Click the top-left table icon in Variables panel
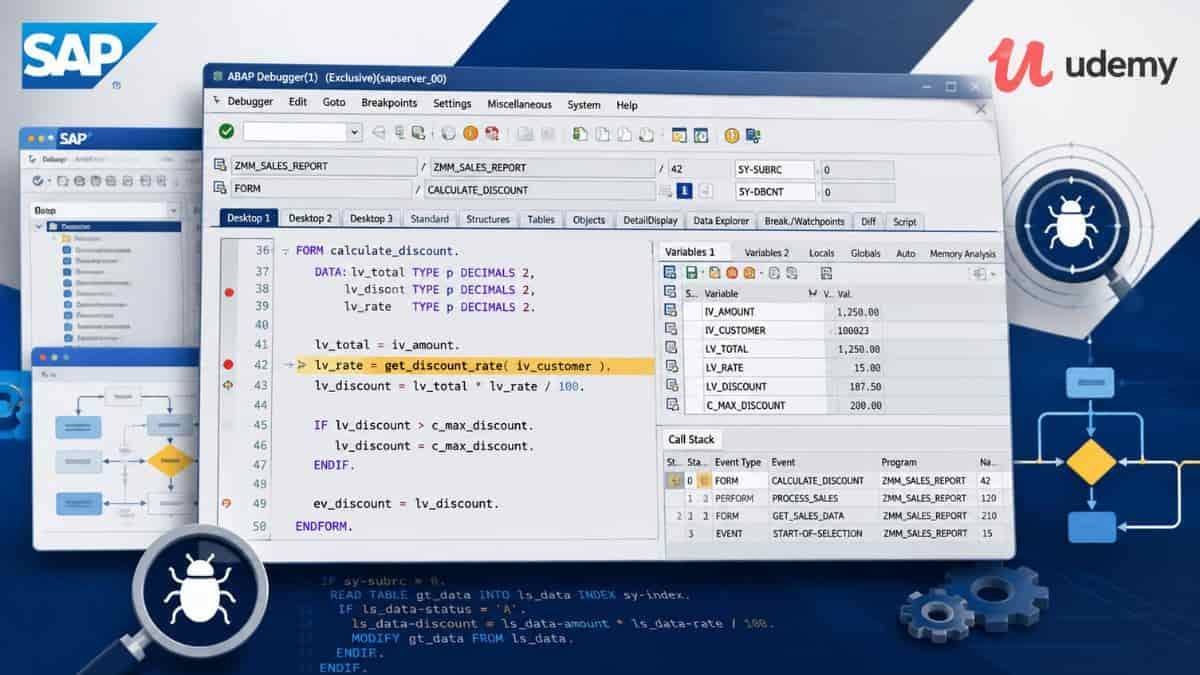Screen dimensions: 1200x675 click(x=670, y=273)
